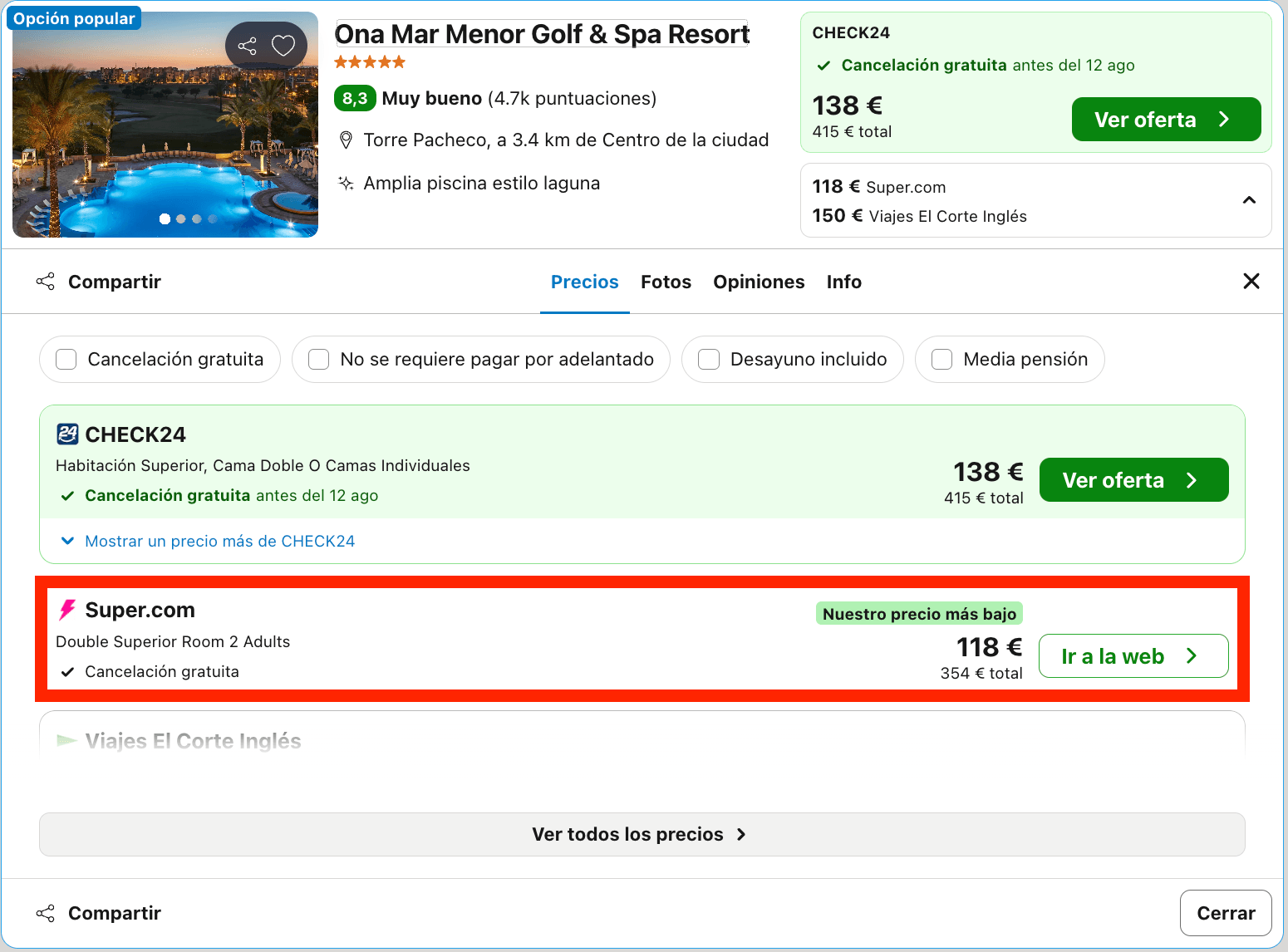Select the first photo carousel dot

point(165,219)
